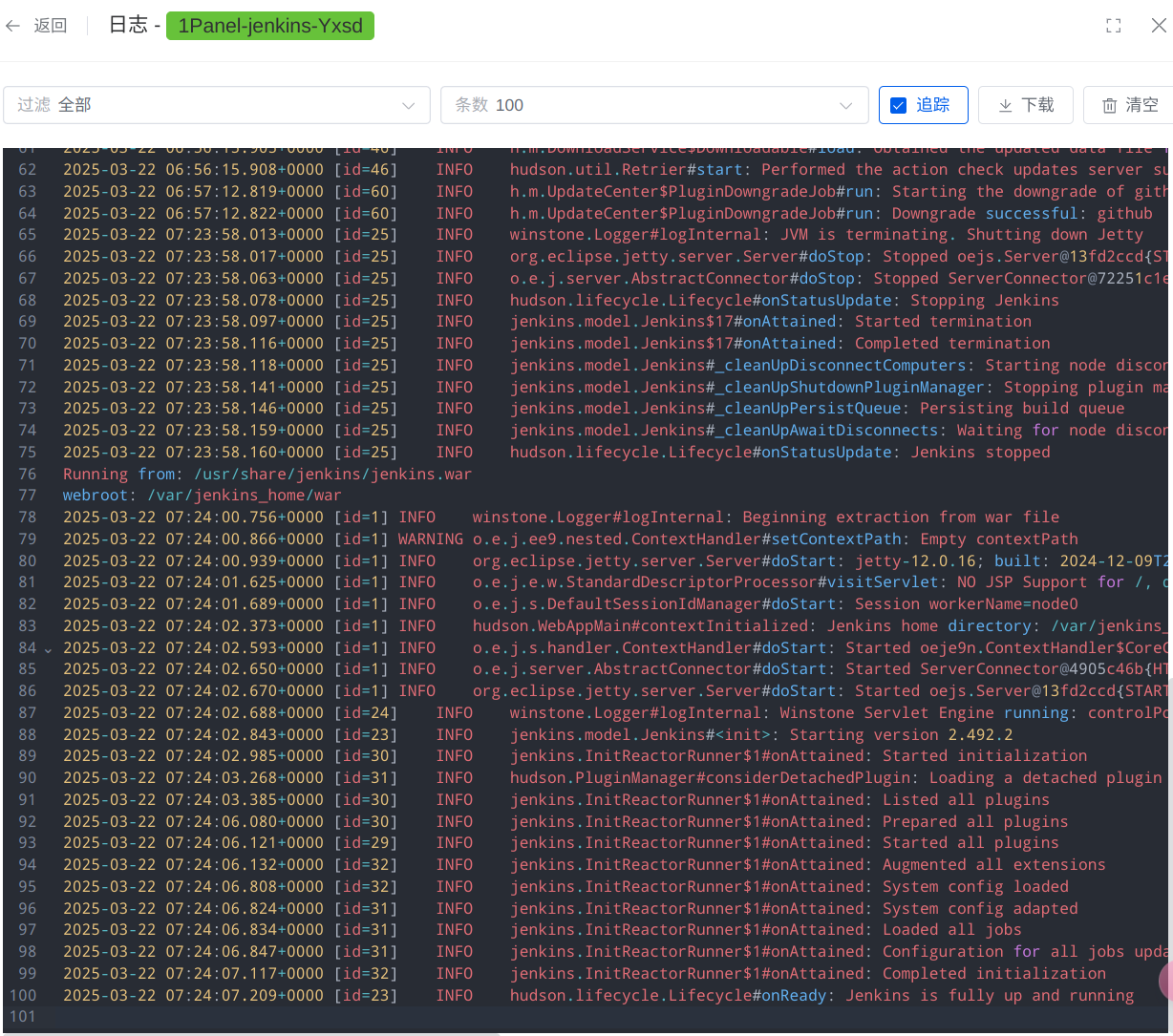Click WARNING 'Empty contextPath' log line
The width and height of the screenshot is (1173, 1036).
point(570,539)
